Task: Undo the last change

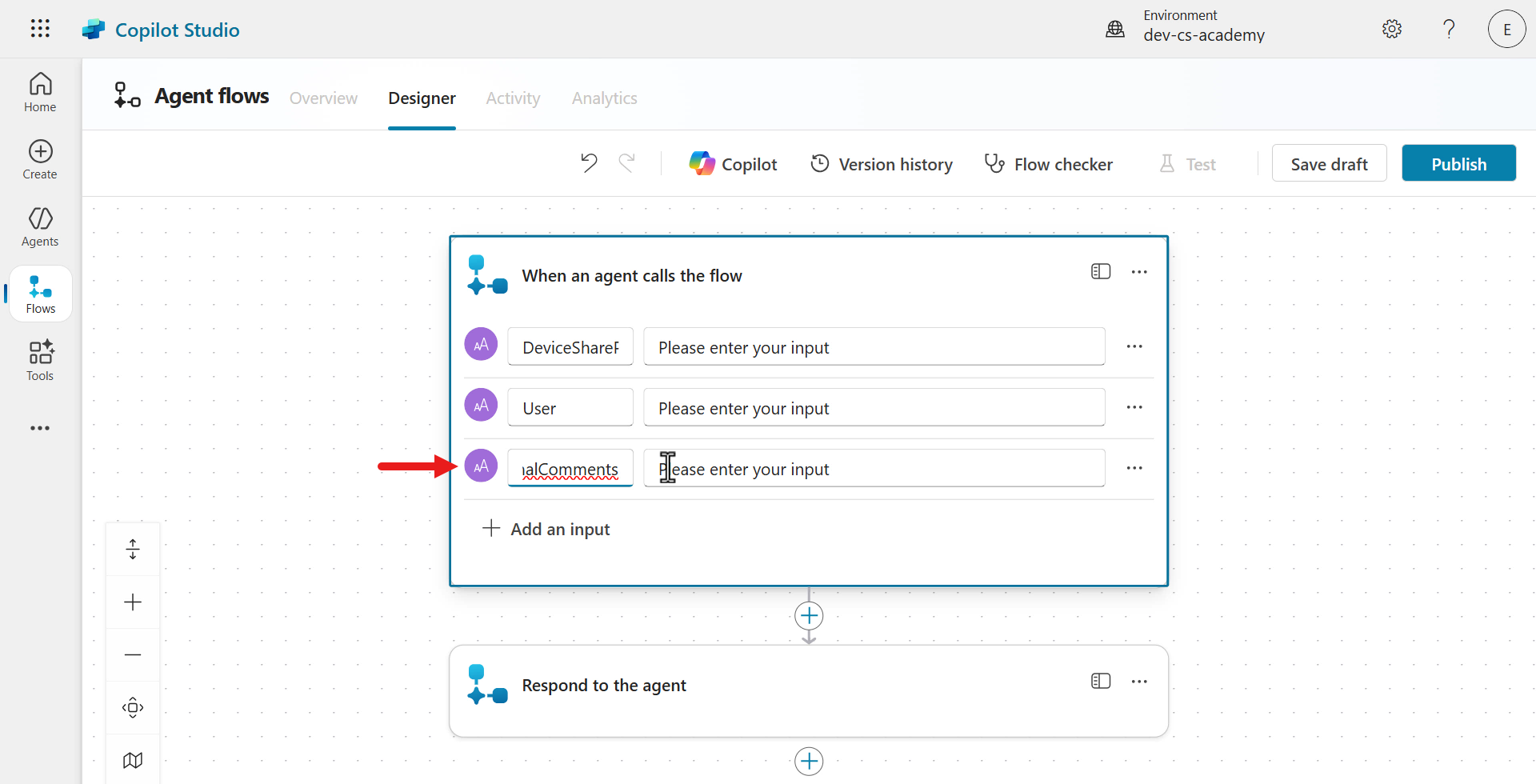Action: (588, 162)
